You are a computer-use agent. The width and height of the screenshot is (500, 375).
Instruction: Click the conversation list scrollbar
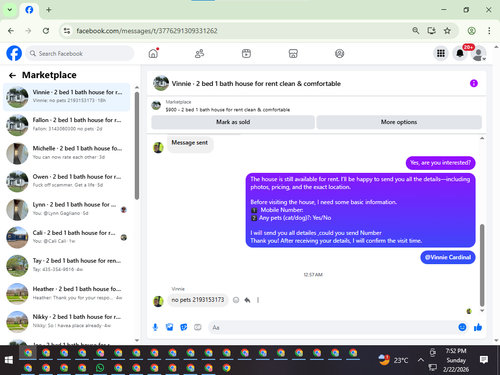(137, 146)
